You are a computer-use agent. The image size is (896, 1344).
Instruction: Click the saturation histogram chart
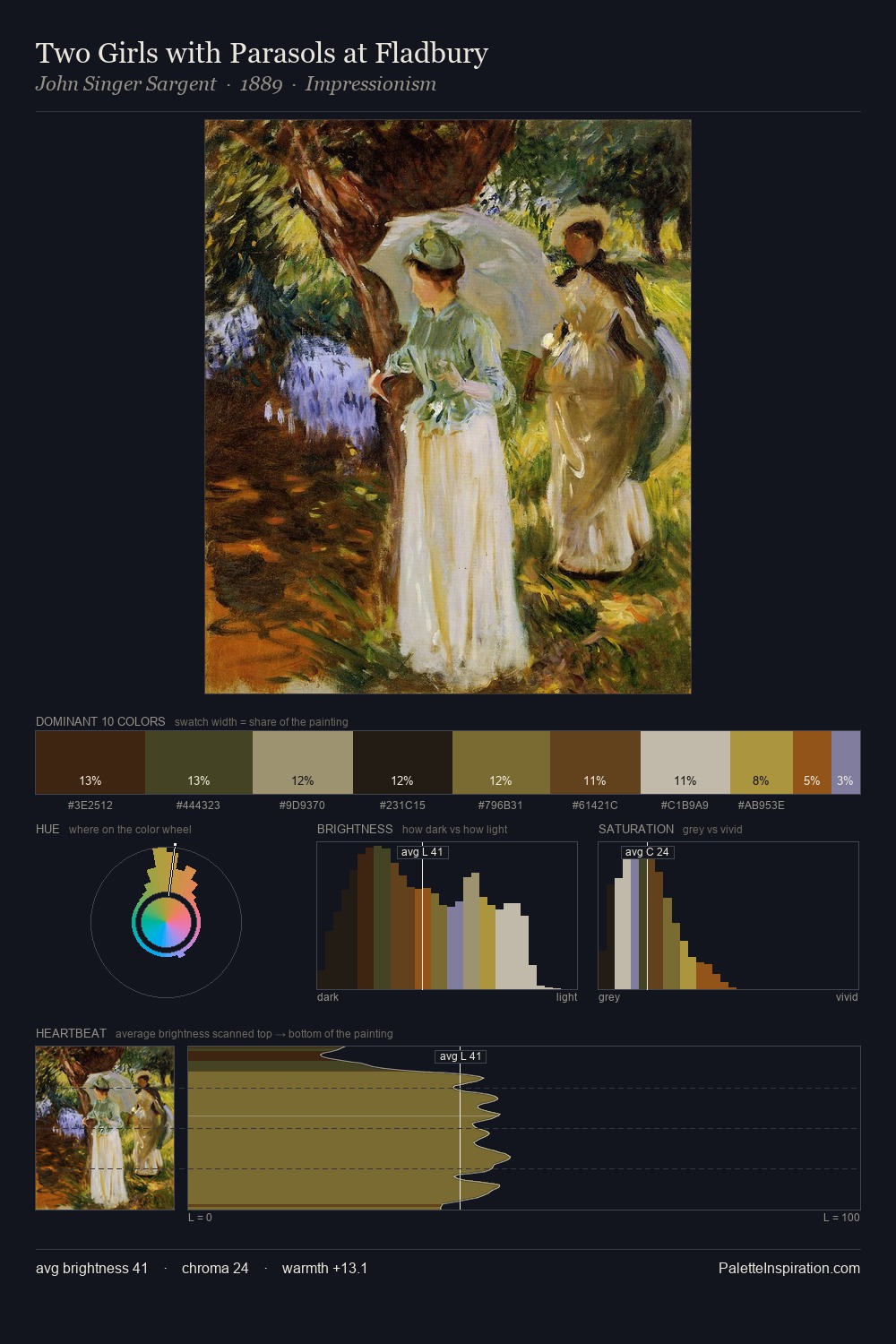728,916
